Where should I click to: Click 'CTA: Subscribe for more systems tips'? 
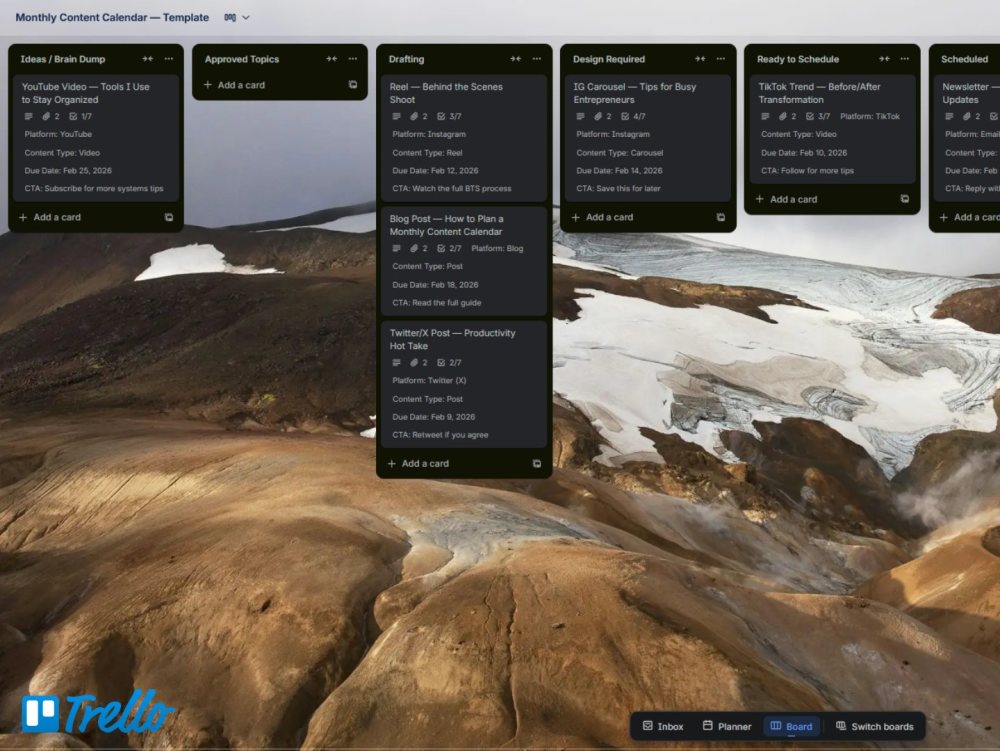click(94, 188)
